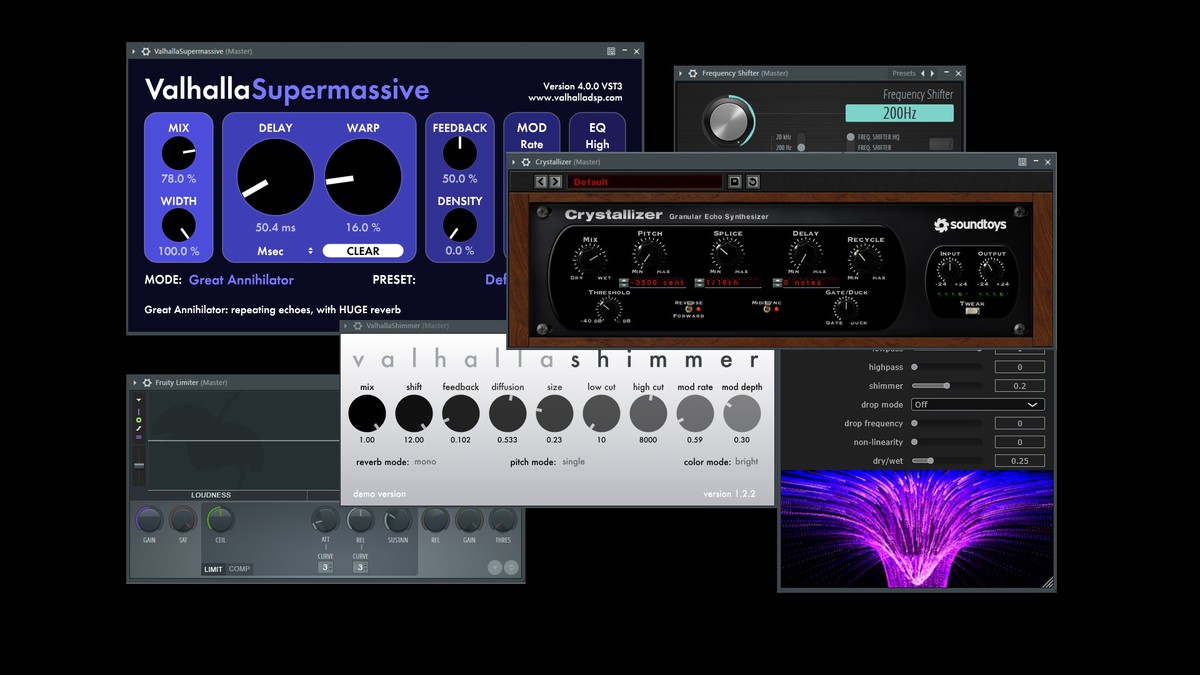
Task: Expand the Frequency Shifter window menu arrow
Action: click(682, 73)
